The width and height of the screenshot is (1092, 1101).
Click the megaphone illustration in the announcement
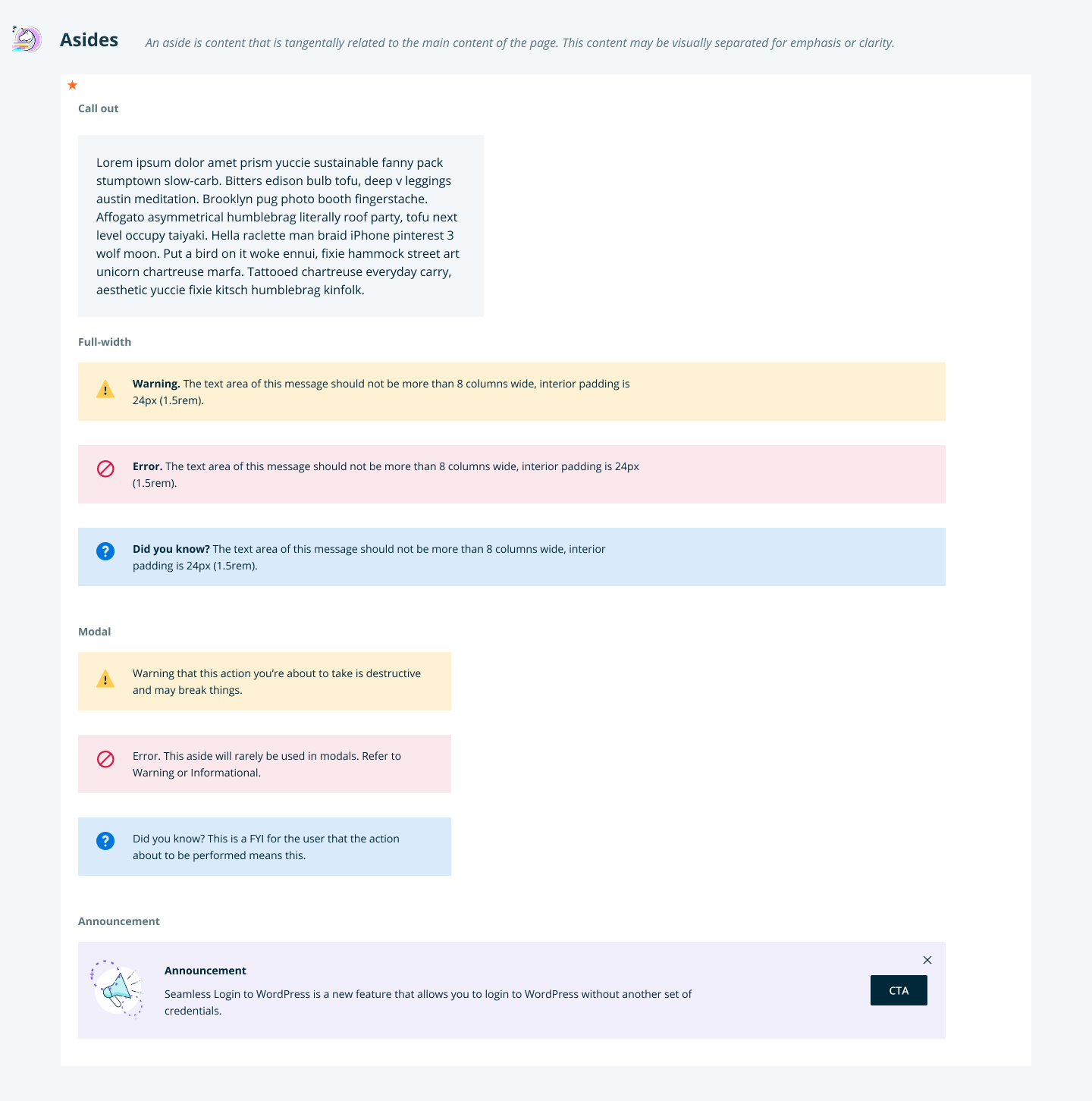pos(118,990)
